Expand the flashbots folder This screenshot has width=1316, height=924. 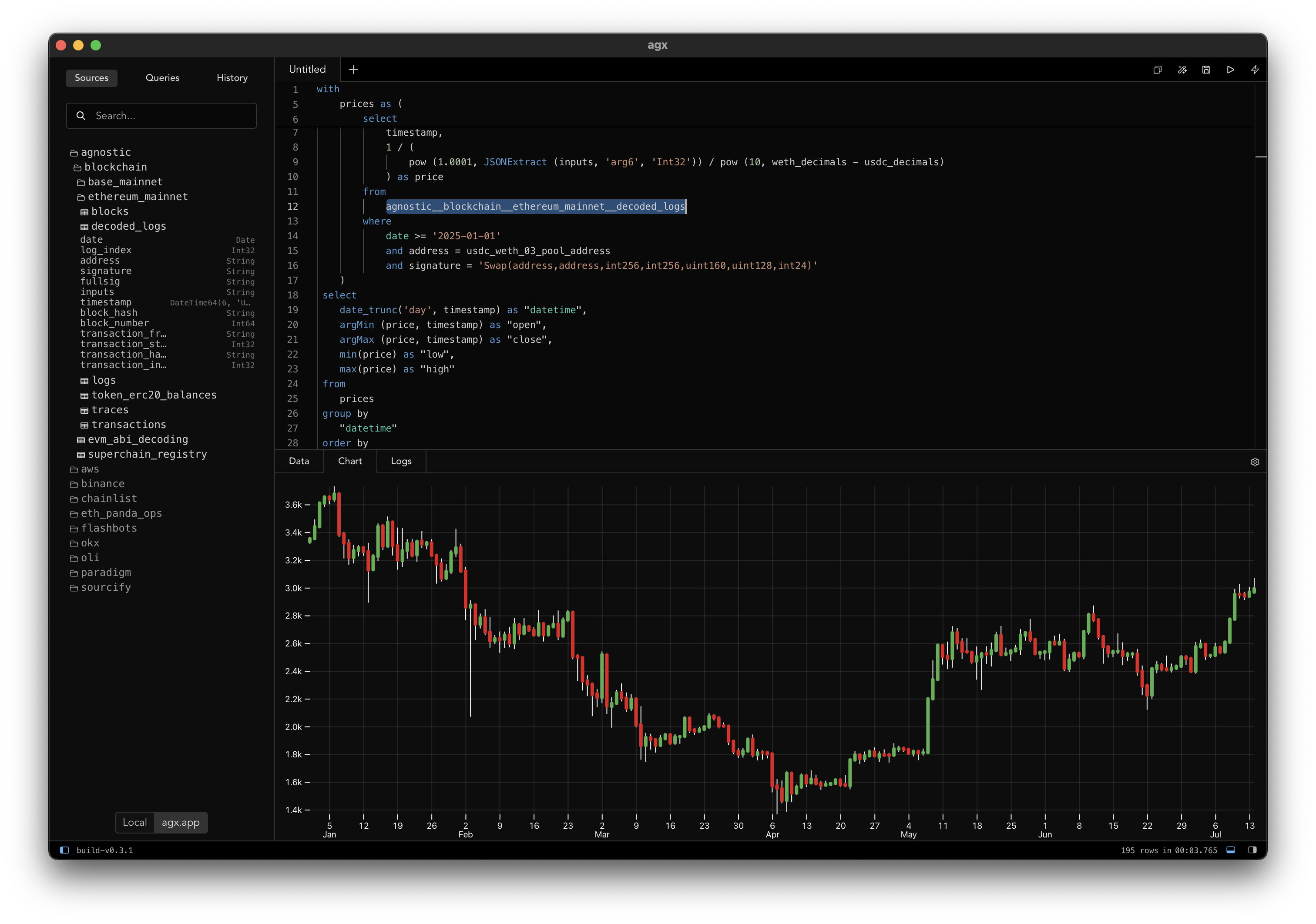103,528
